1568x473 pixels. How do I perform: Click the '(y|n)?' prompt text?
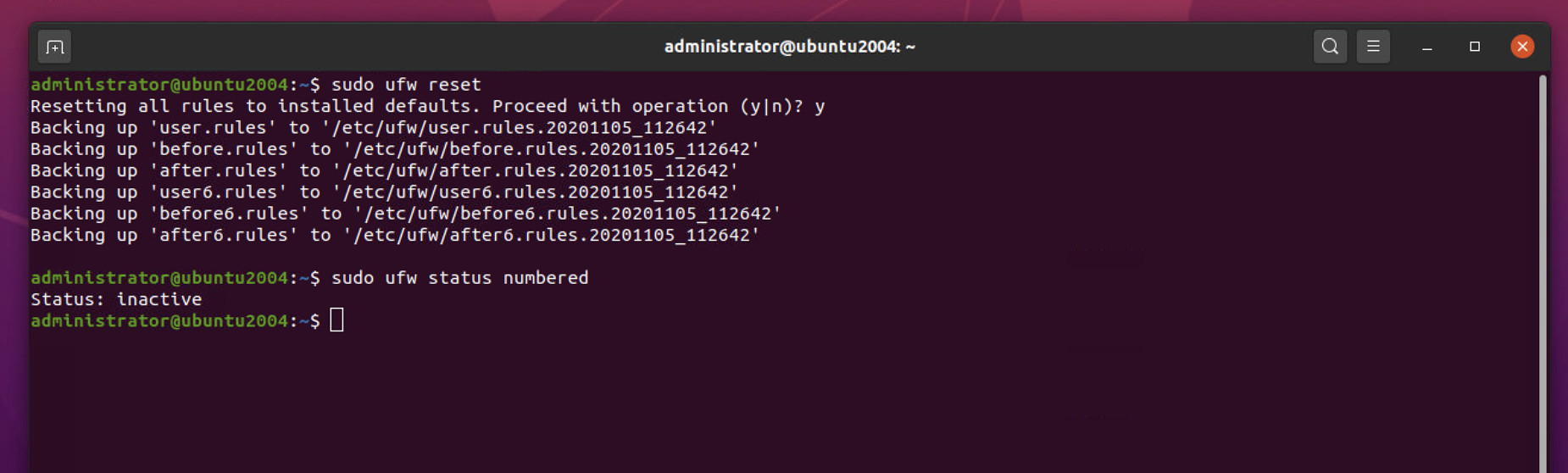click(x=771, y=106)
